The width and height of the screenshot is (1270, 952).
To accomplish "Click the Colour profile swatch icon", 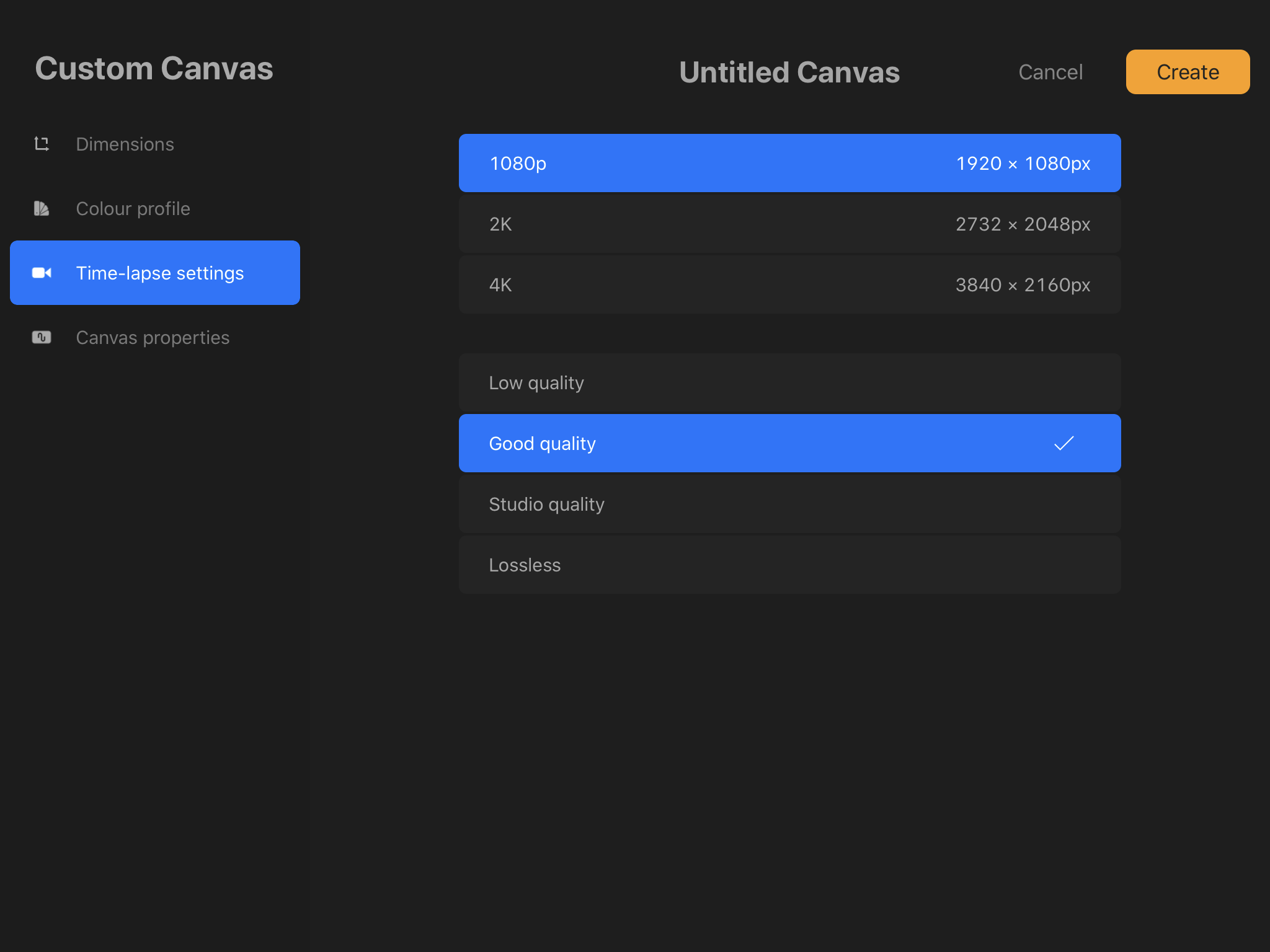I will click(x=42, y=208).
